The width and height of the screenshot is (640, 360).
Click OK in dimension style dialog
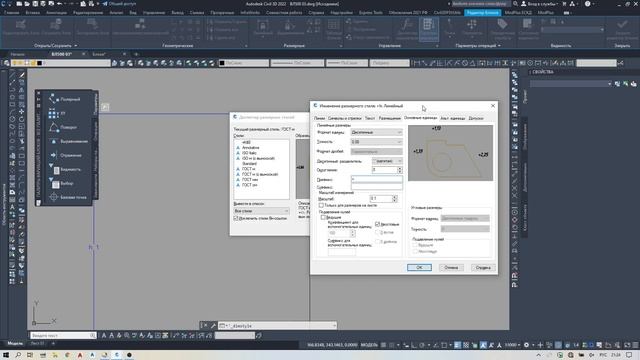(419, 267)
